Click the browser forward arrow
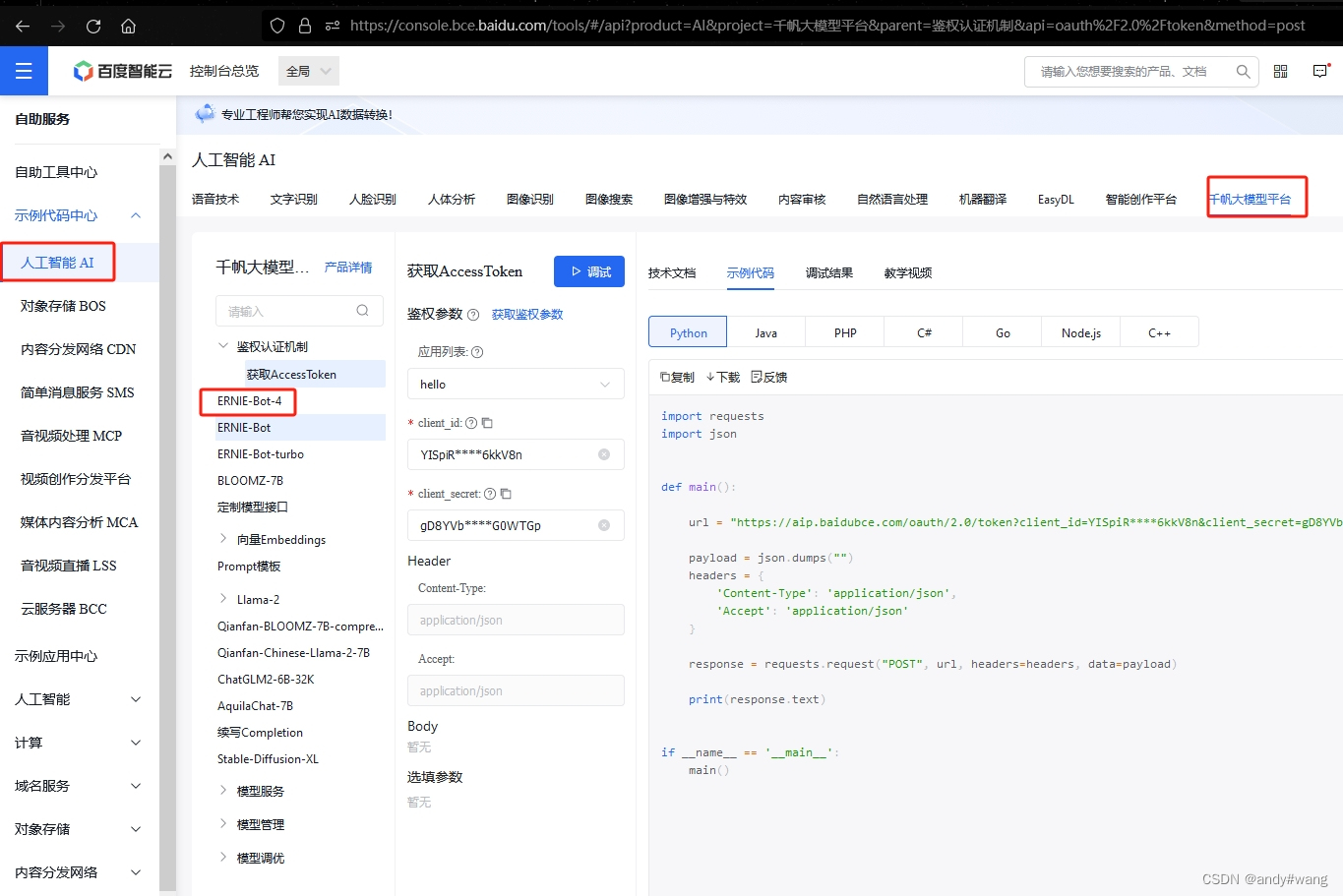The height and width of the screenshot is (896, 1343). click(58, 26)
